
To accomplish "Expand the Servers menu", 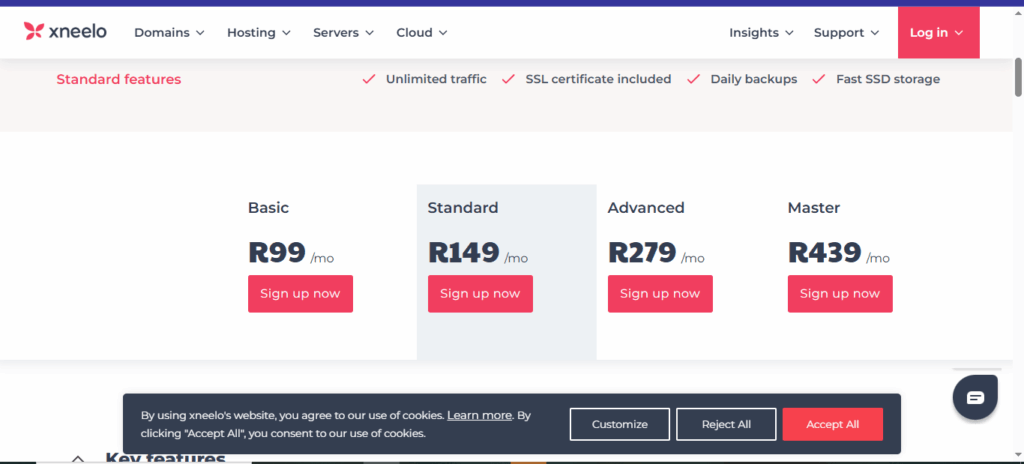I will click(x=343, y=32).
